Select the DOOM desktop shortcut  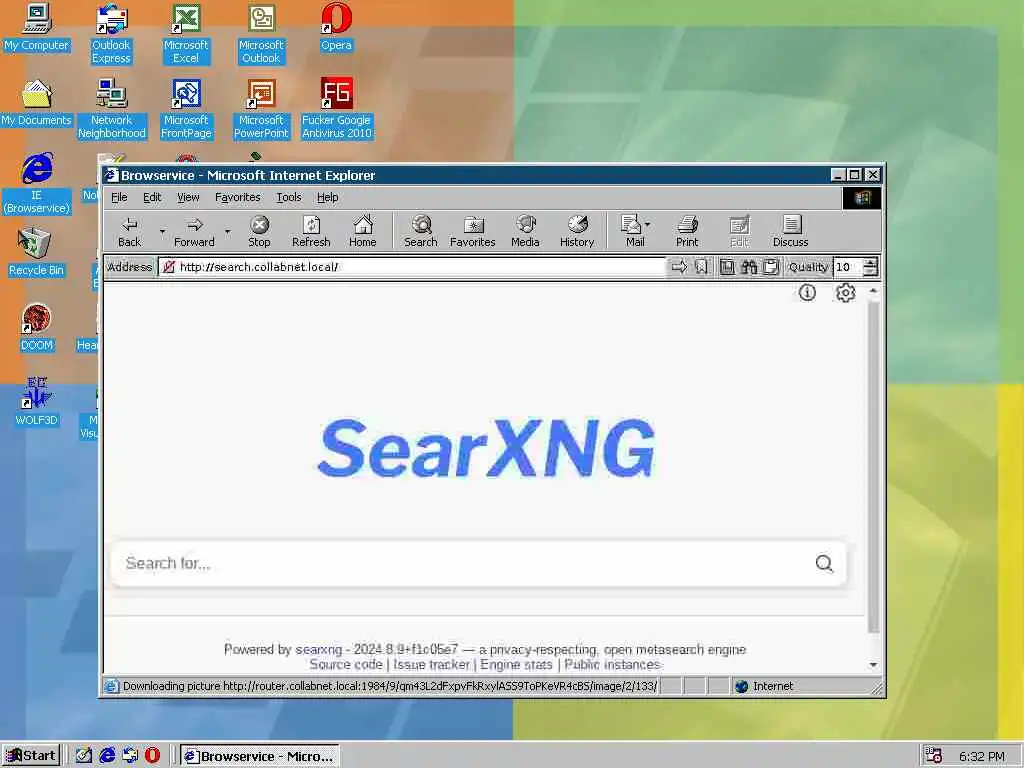(37, 327)
